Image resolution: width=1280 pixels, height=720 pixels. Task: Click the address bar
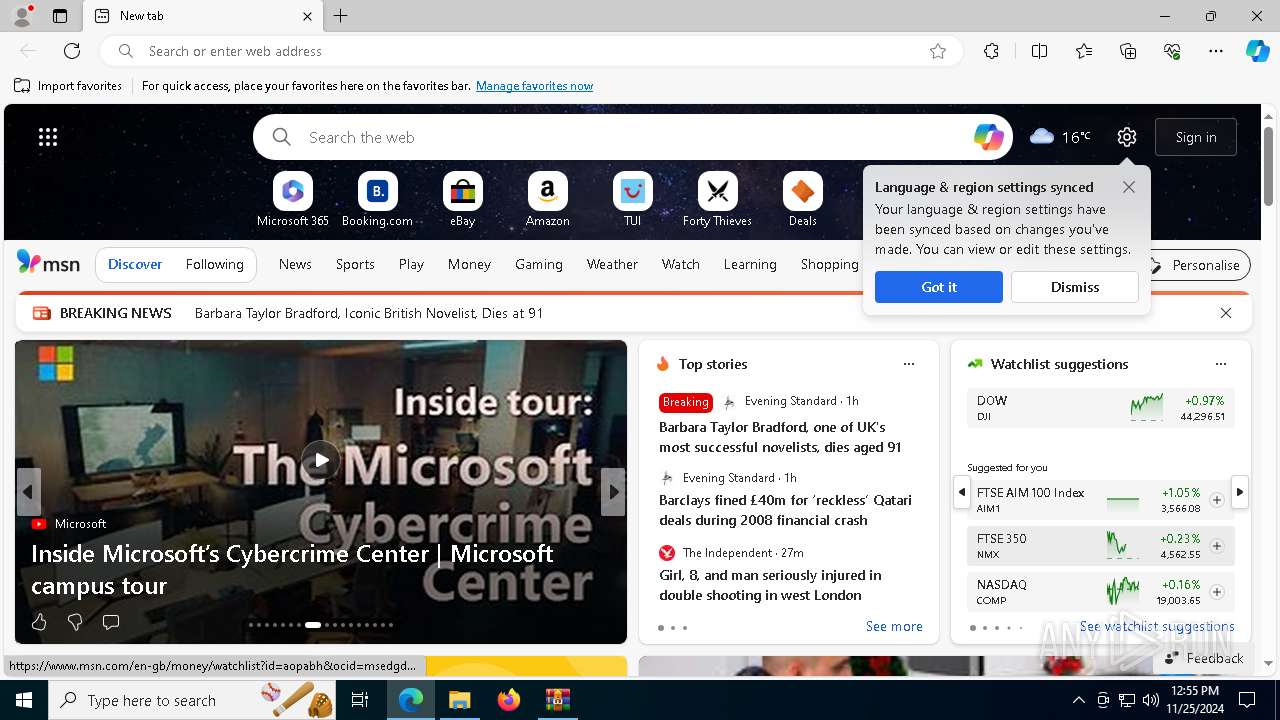click(x=531, y=51)
